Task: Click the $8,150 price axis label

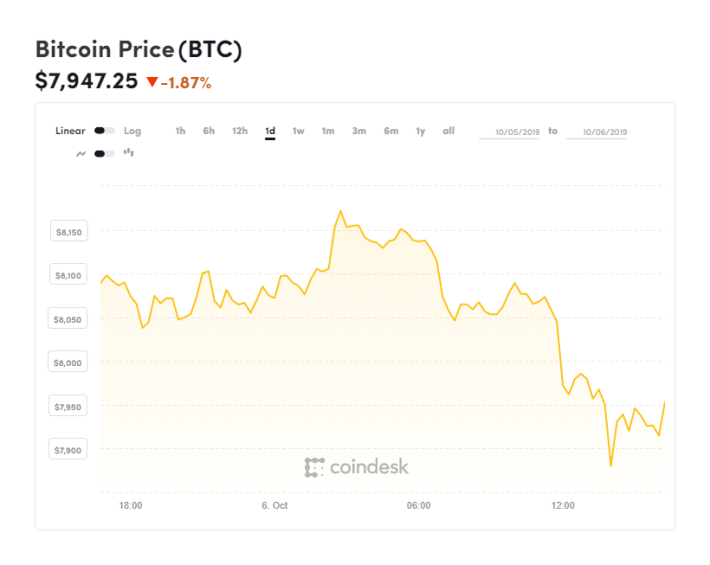Action: pos(69,232)
